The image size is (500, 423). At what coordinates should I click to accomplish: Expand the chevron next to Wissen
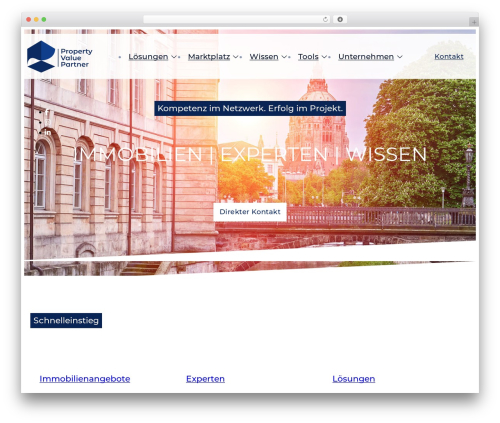[284, 57]
